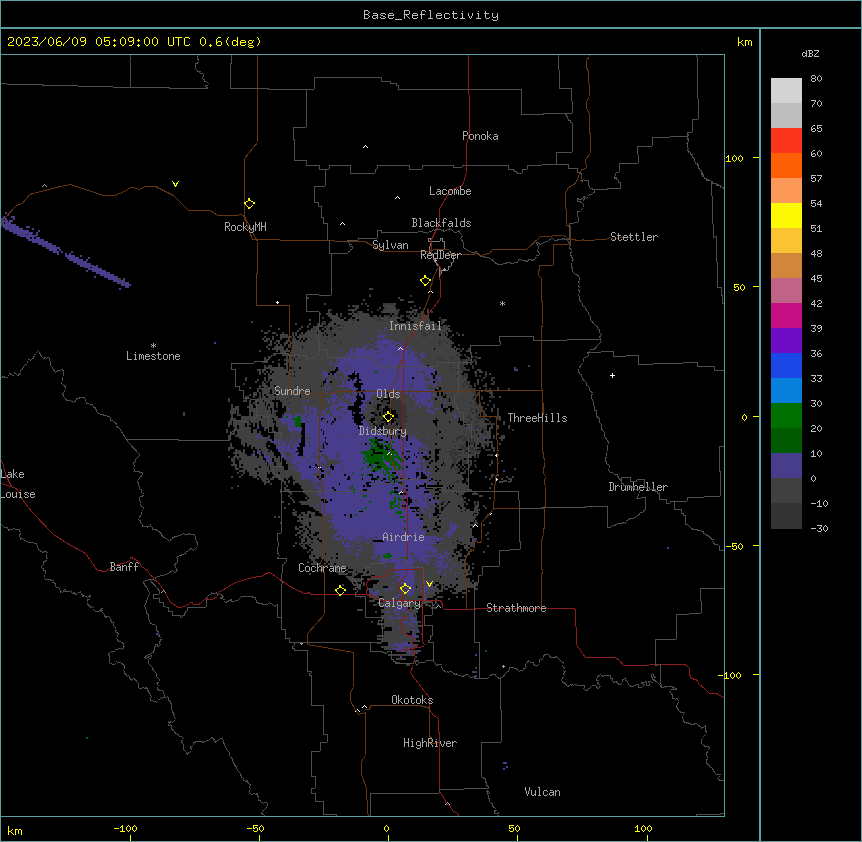Choose the purple 36-39 dBZ legend swatch
862x842 pixels.
click(786, 340)
